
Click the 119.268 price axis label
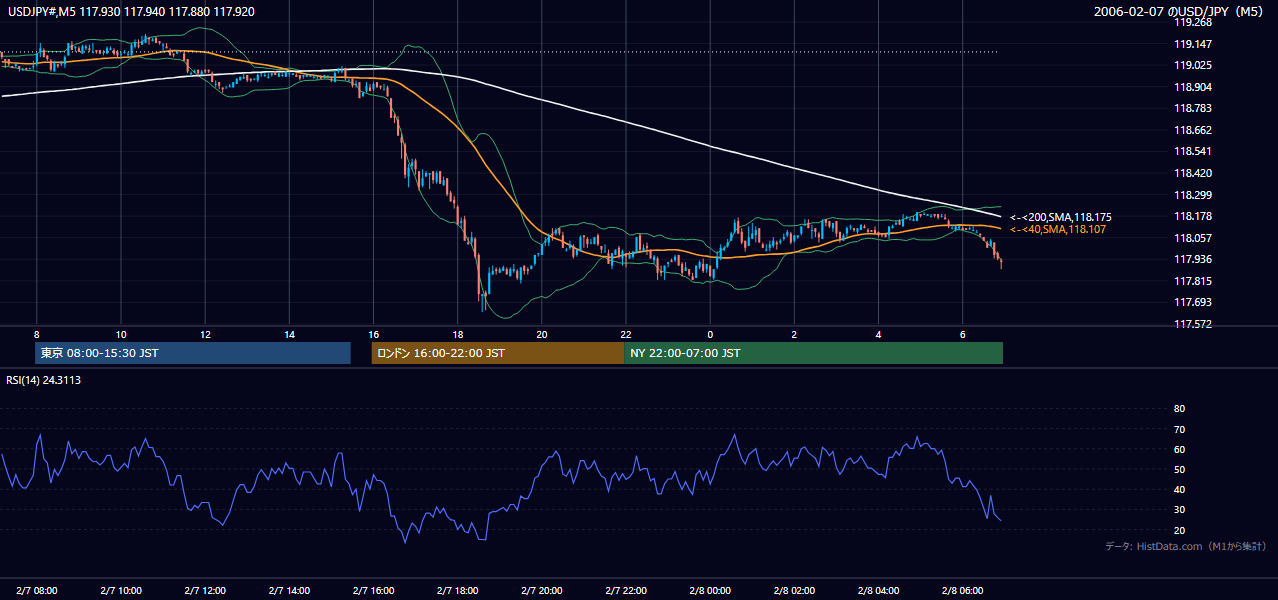coord(1193,22)
